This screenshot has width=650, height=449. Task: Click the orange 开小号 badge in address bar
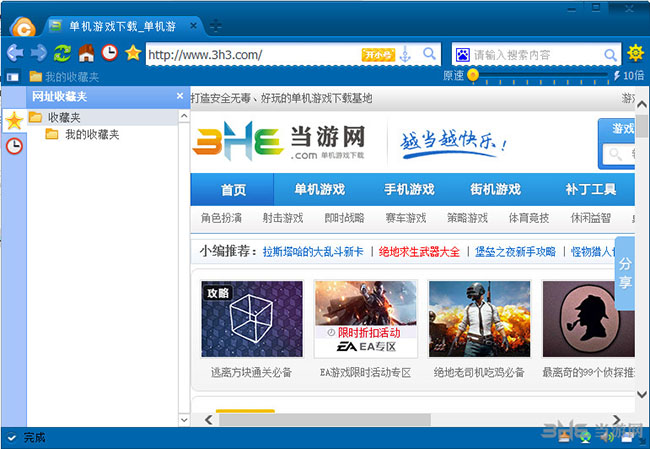pos(378,55)
